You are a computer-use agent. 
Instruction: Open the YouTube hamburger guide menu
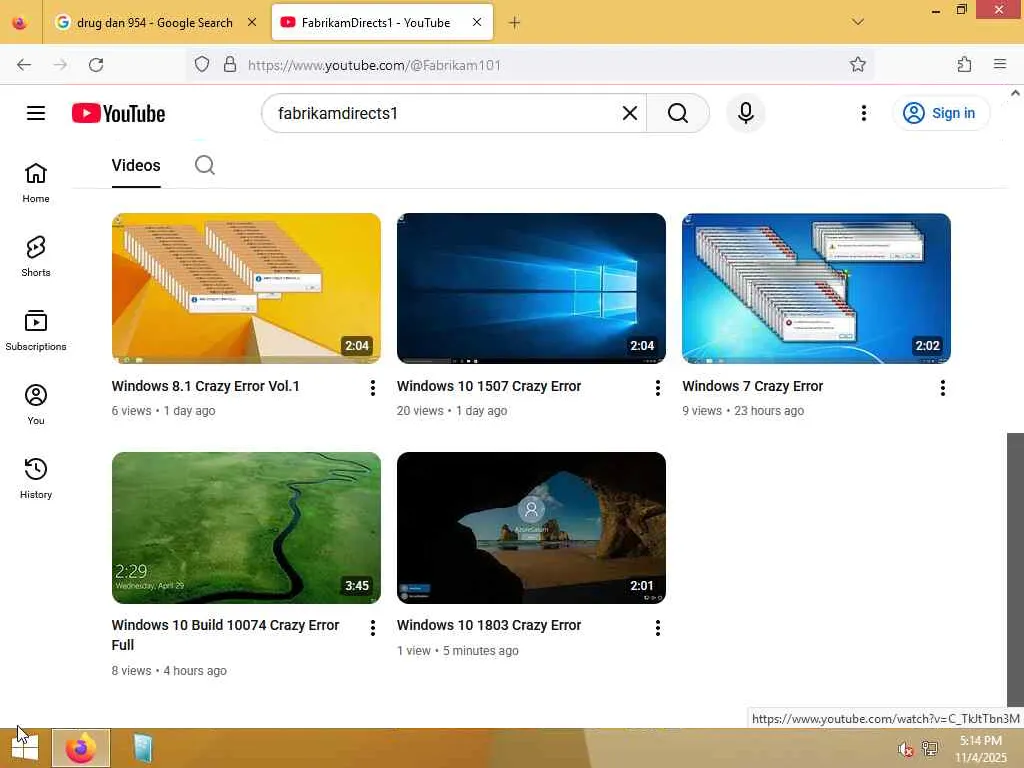point(36,113)
